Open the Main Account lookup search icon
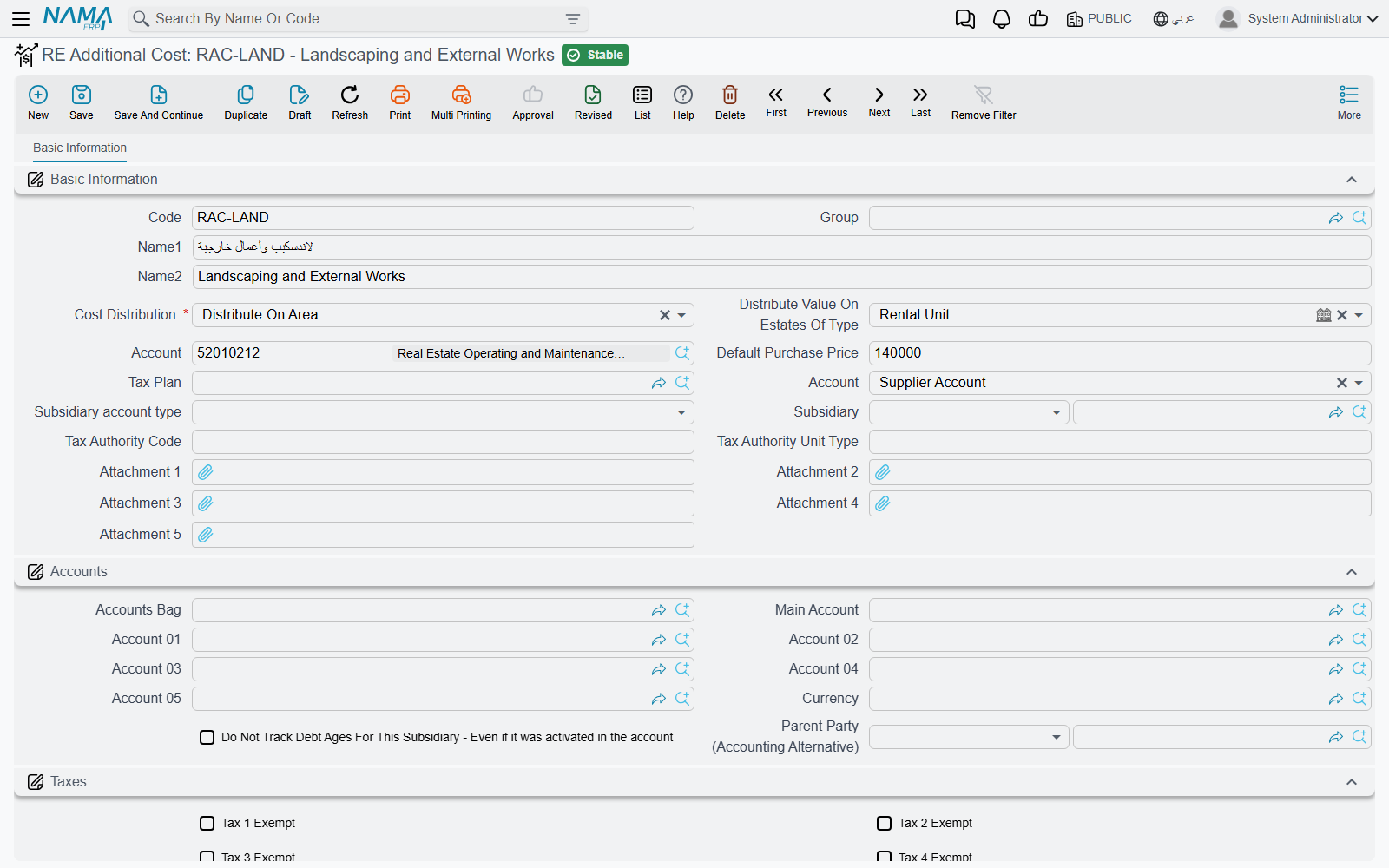The height and width of the screenshot is (868, 1389). (x=1359, y=610)
